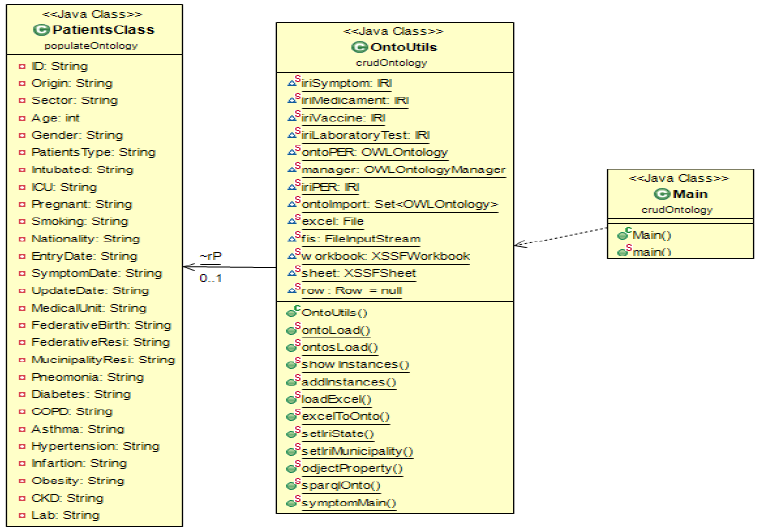This screenshot has width=757, height=530.
Task: Click the OntoUtils green class icon
Action: point(359,46)
